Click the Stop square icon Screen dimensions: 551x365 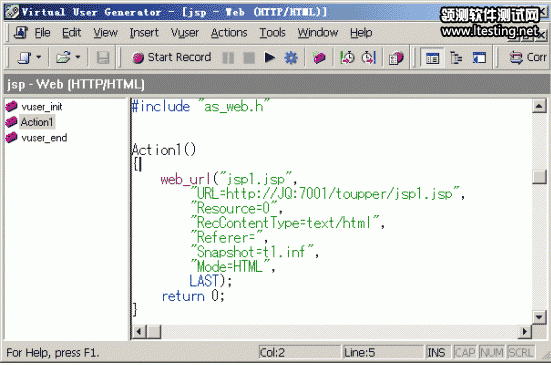click(x=249, y=58)
